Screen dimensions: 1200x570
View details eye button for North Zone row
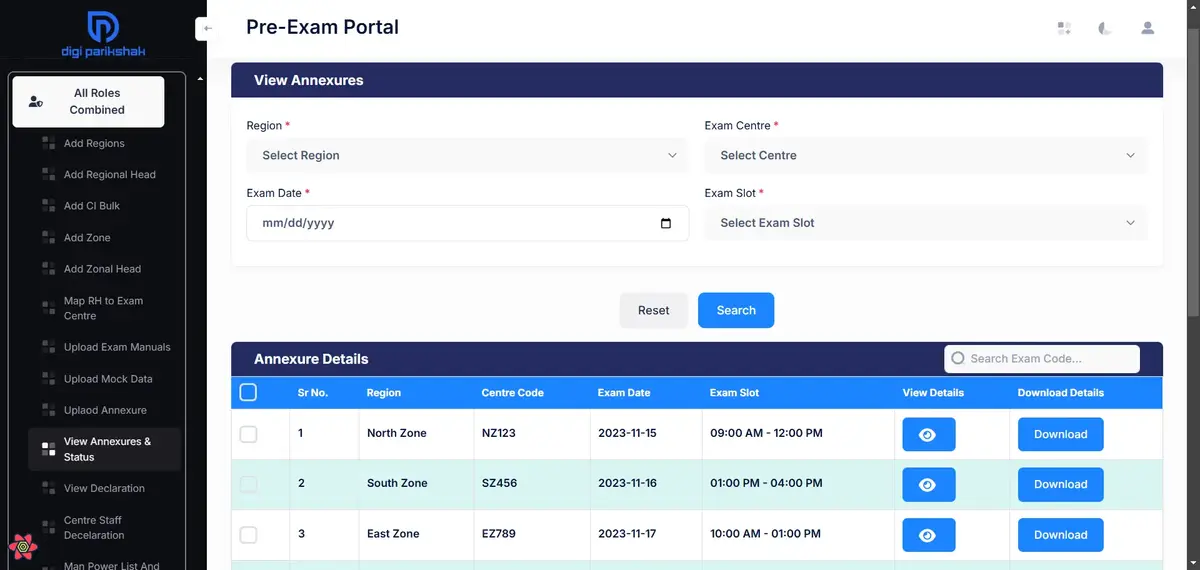pos(928,434)
